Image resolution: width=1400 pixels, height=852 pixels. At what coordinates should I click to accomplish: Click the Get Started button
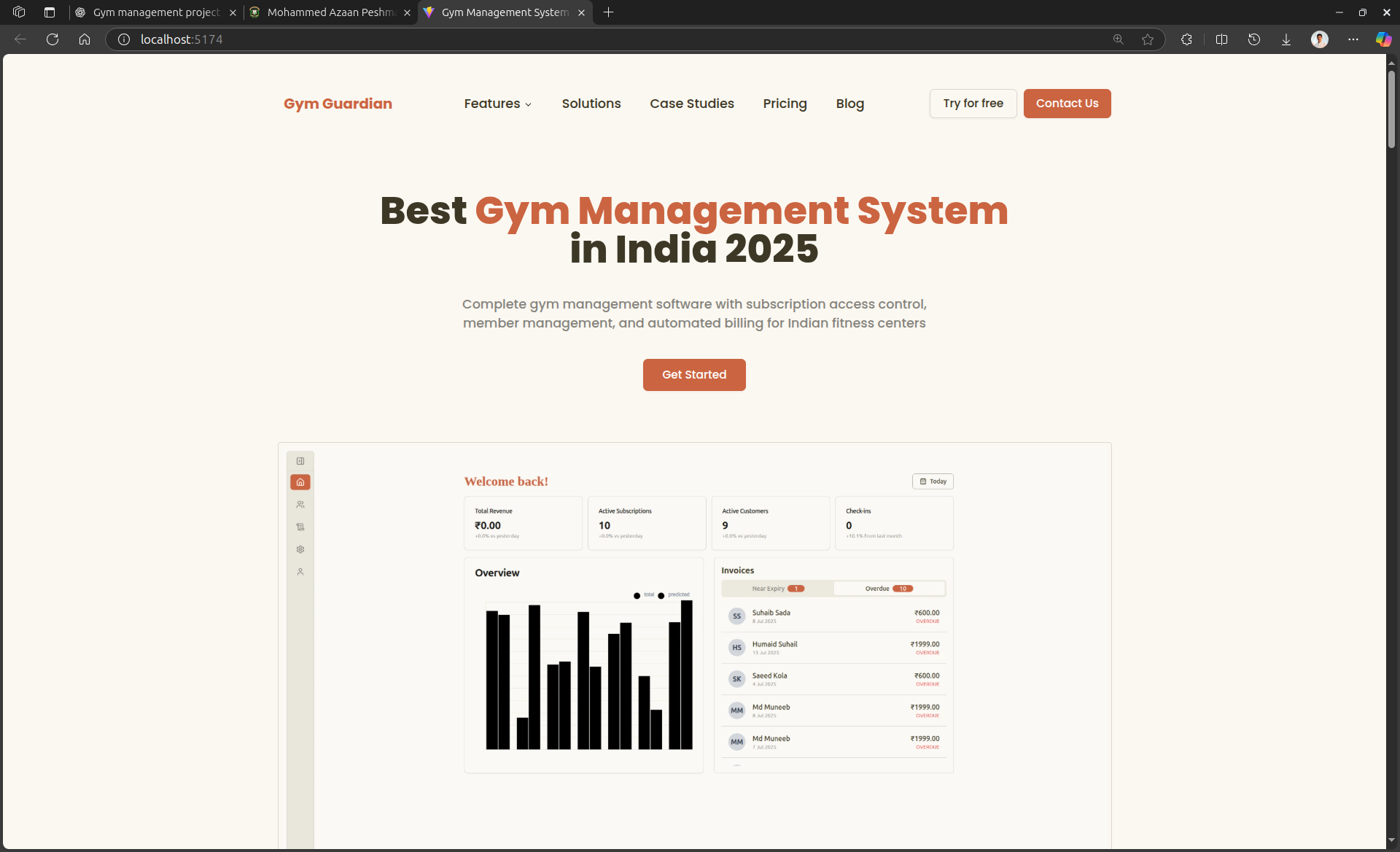click(x=693, y=374)
